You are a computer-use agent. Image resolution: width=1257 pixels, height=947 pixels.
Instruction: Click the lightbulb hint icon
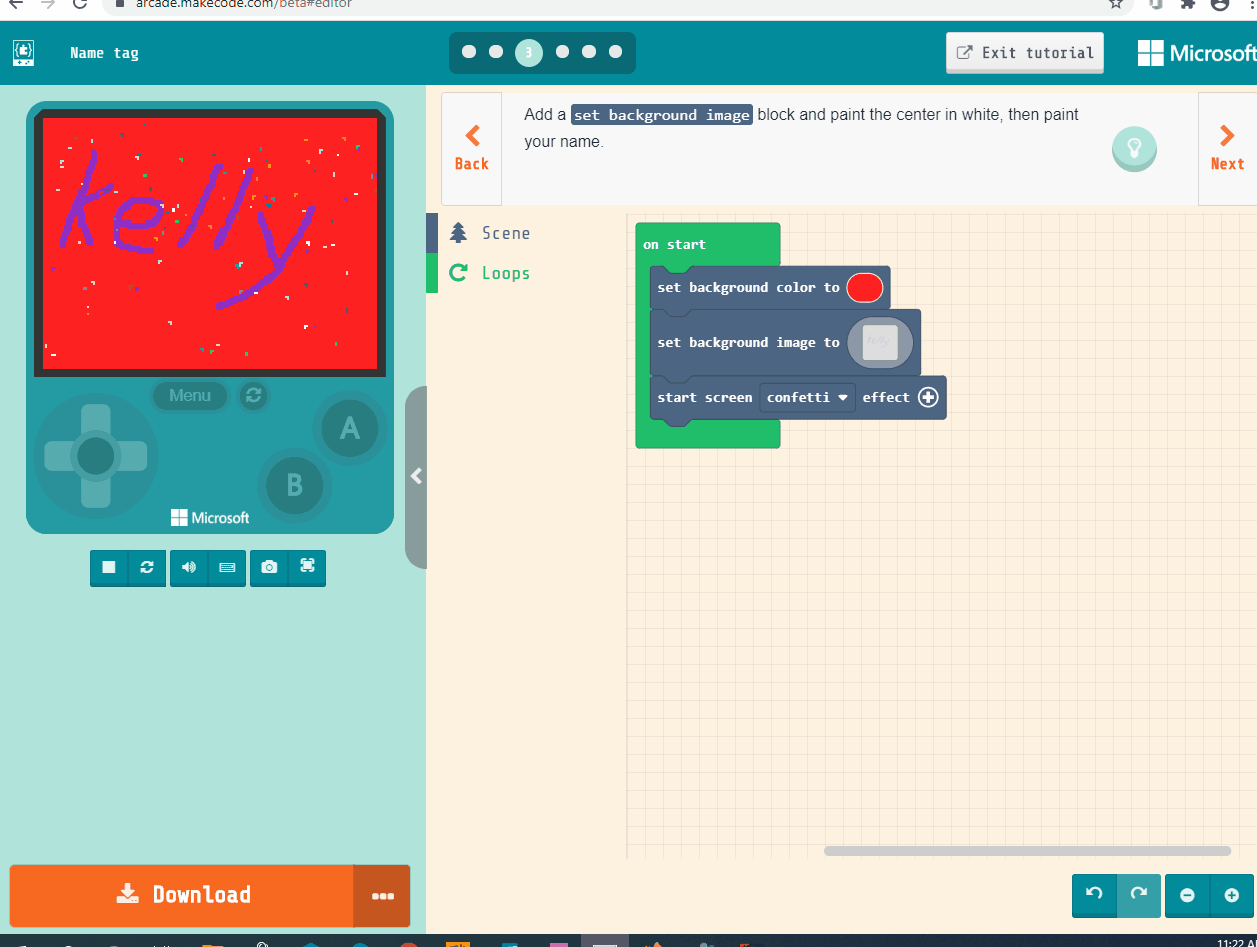[1134, 148]
